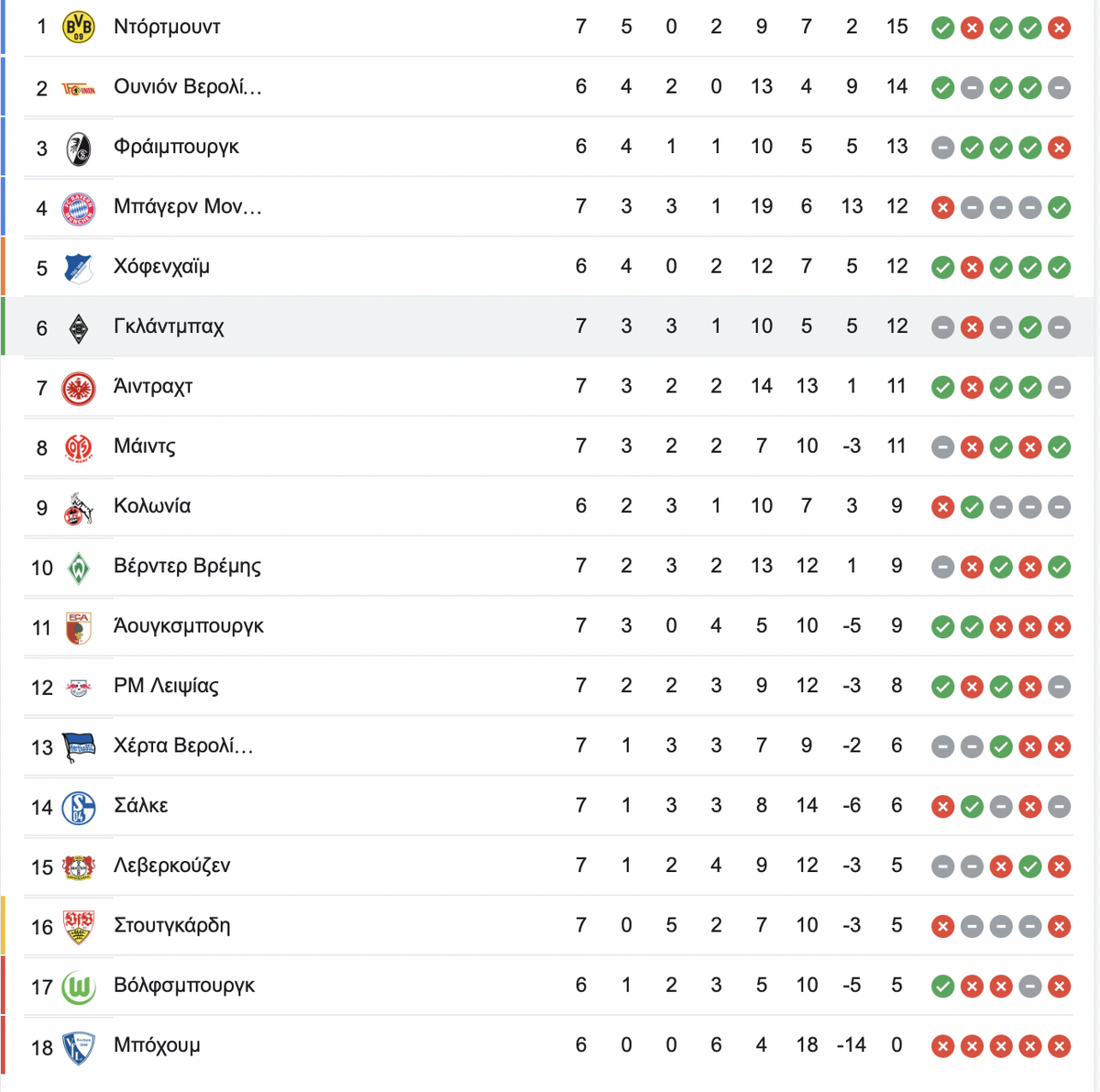
Task: Click the Werder Bremen green diamond logo
Action: coord(79,567)
